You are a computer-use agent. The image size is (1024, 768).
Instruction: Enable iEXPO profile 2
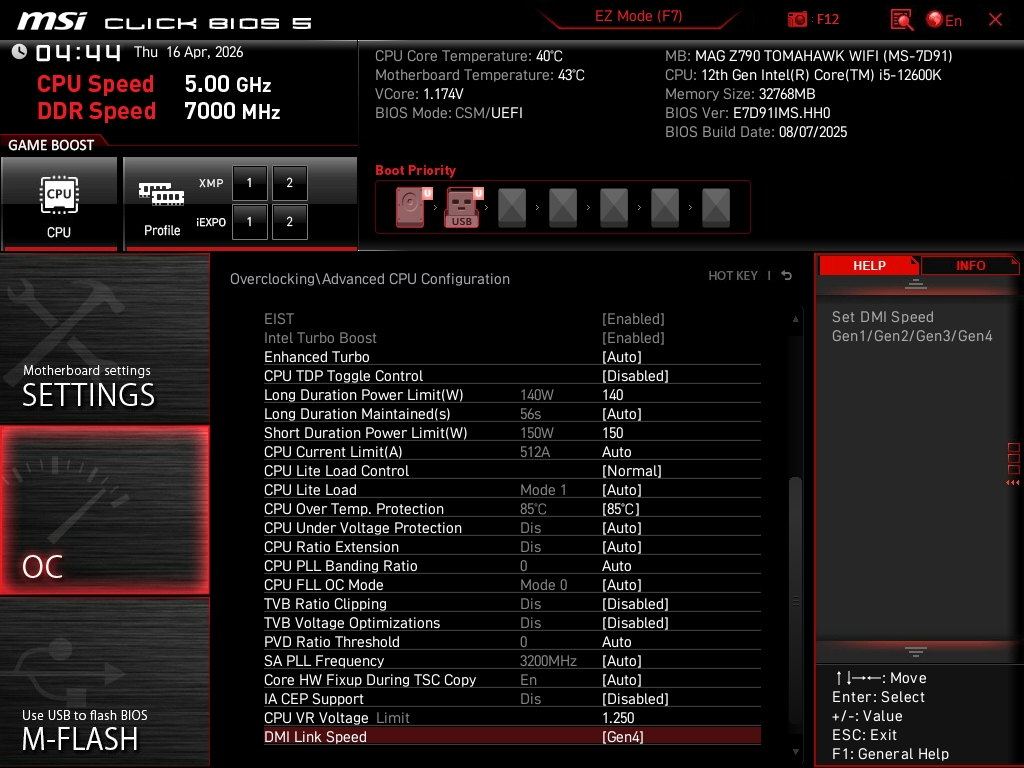tap(289, 222)
